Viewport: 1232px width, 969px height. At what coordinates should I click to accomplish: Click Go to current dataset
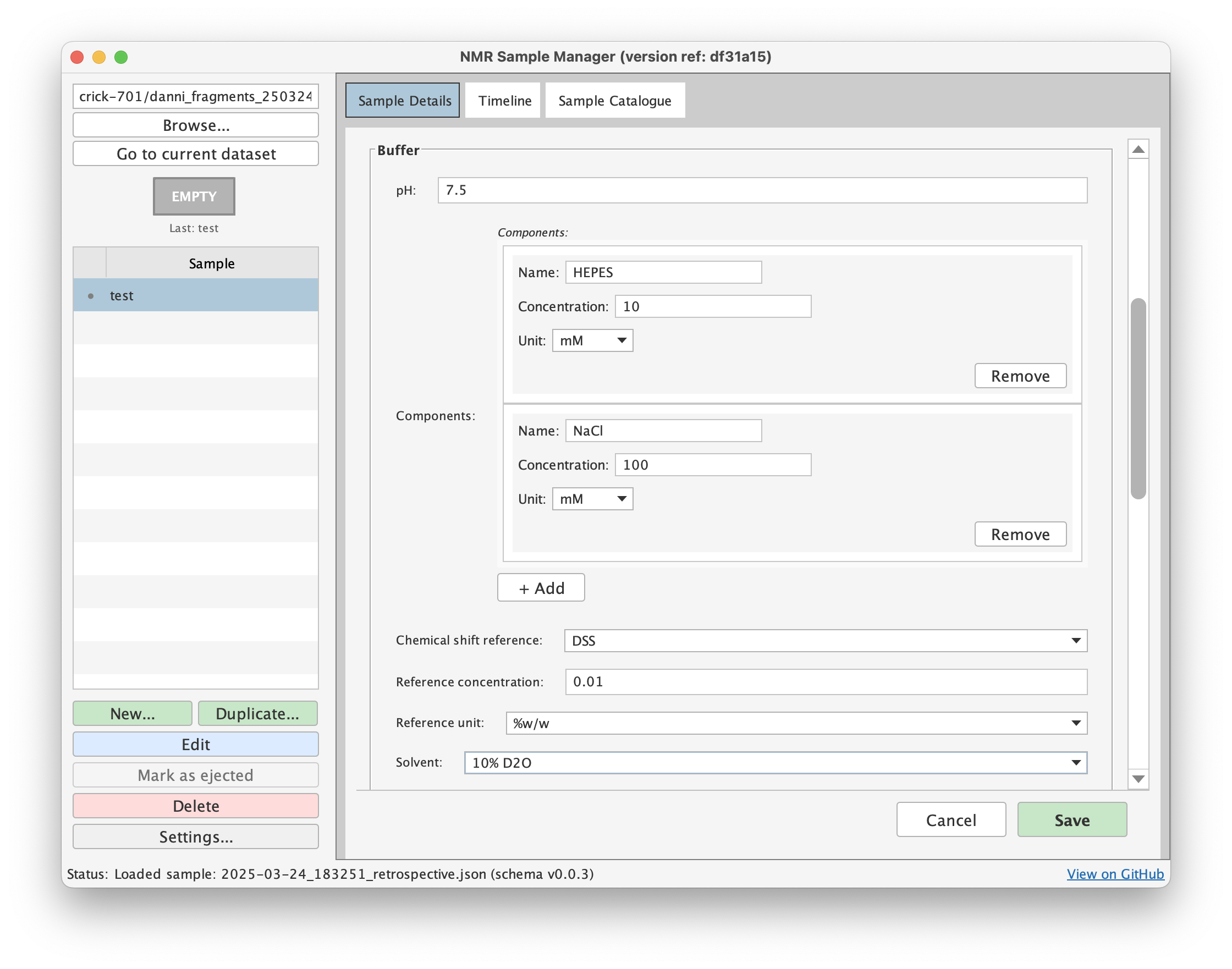coord(195,153)
